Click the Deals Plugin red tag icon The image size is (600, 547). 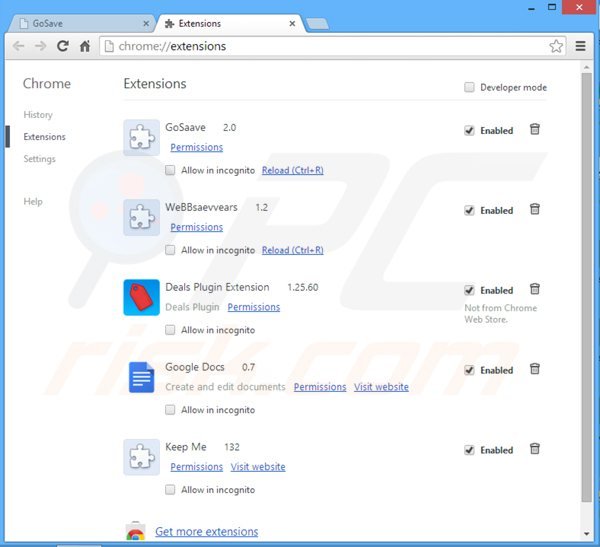click(142, 297)
